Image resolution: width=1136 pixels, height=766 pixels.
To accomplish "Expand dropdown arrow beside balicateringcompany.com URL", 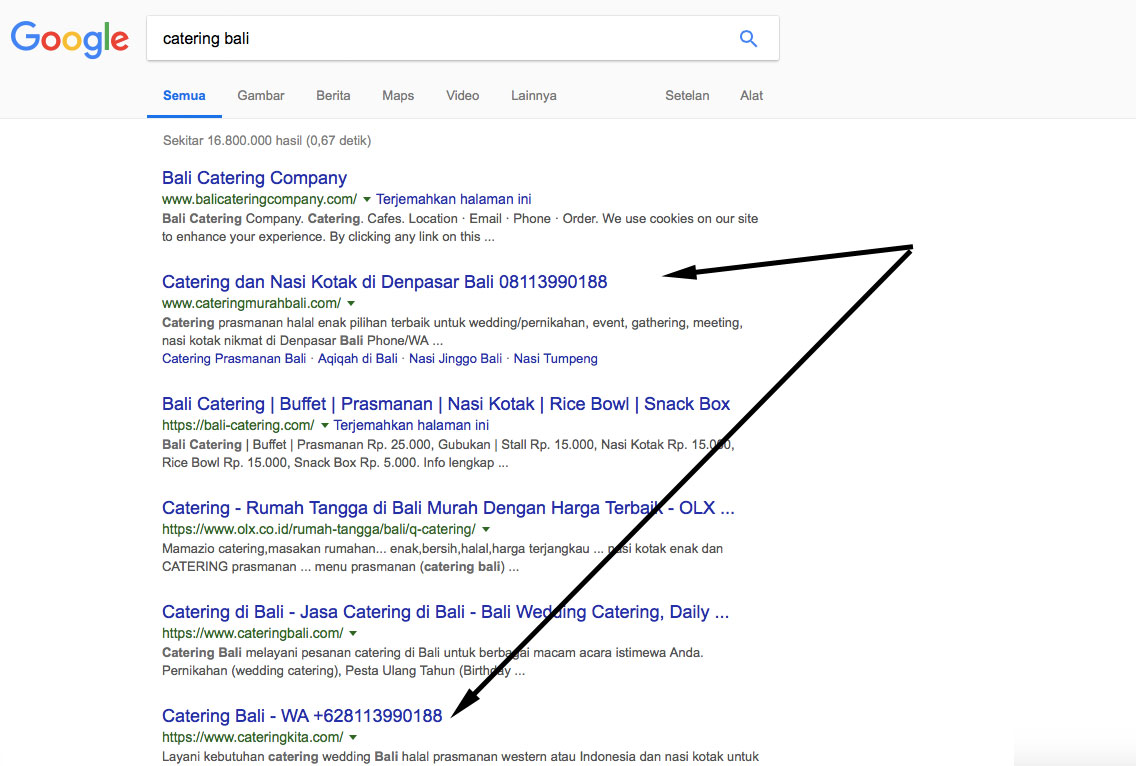I will 367,200.
